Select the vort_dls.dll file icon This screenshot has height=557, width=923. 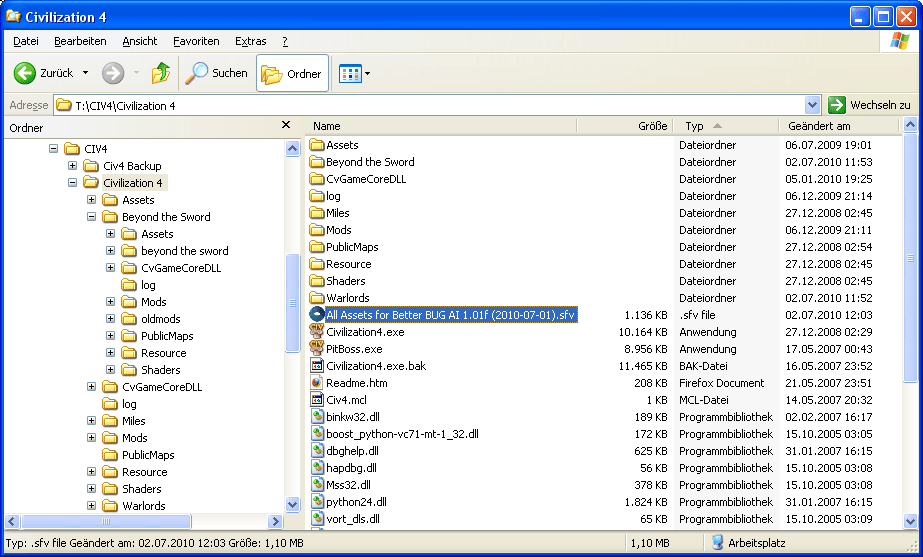[317, 519]
